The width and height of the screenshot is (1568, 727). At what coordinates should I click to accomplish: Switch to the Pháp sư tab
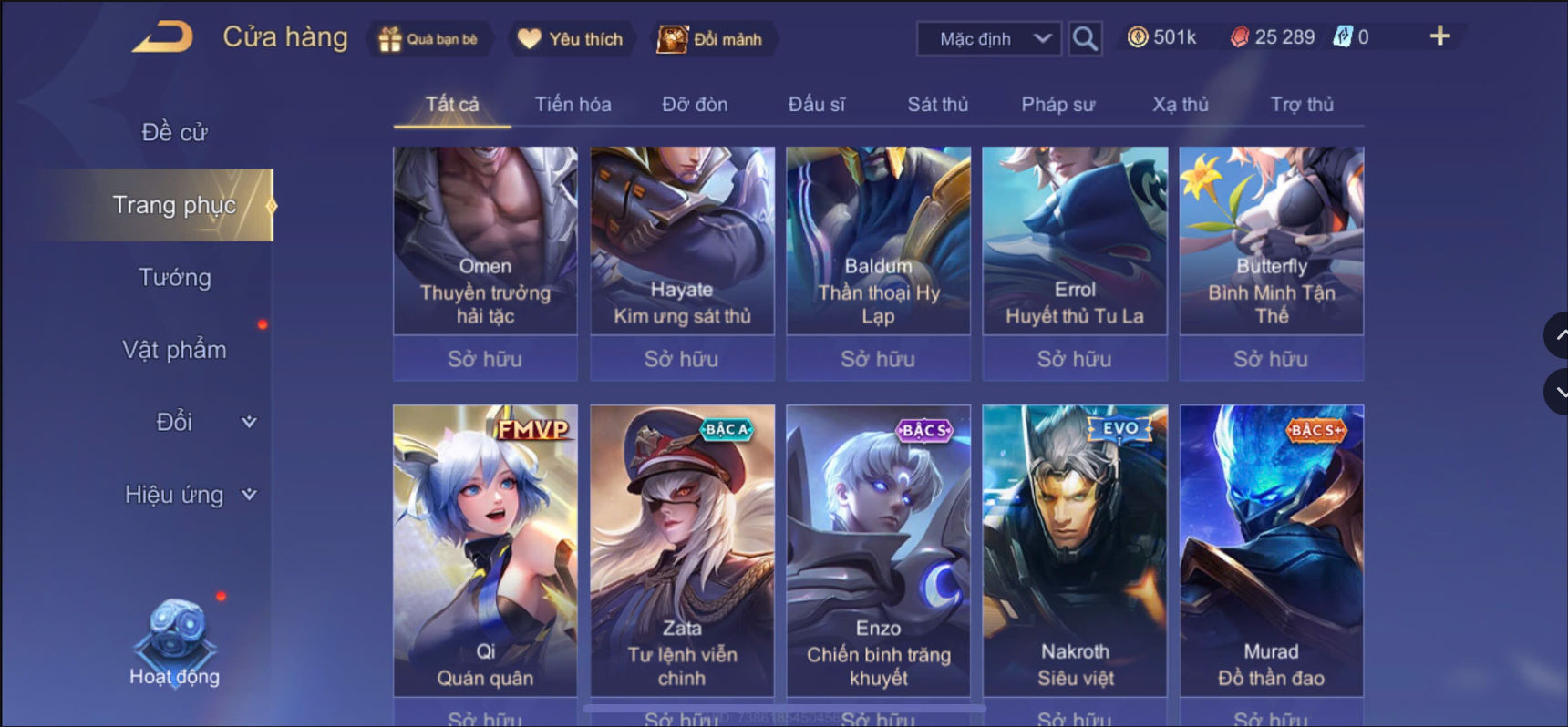click(x=1057, y=105)
